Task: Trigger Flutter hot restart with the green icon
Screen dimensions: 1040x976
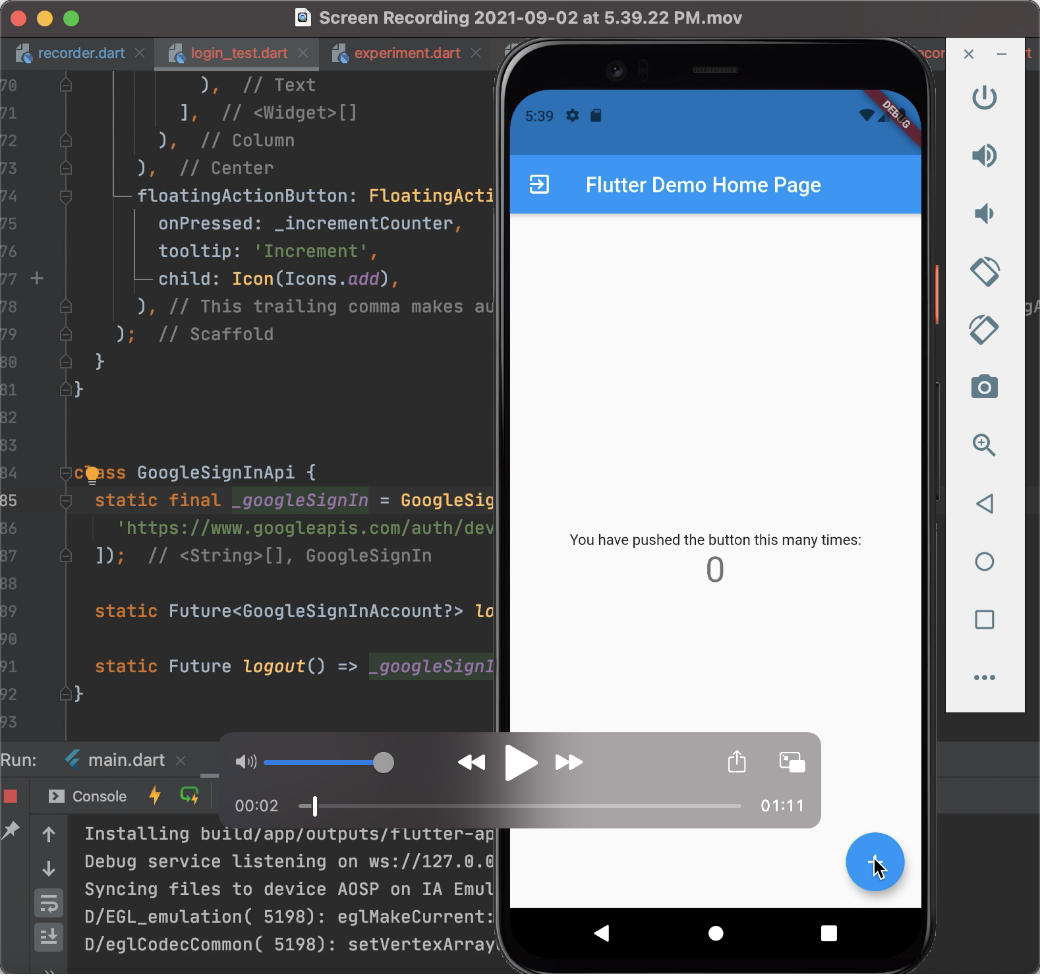Action: [190, 796]
